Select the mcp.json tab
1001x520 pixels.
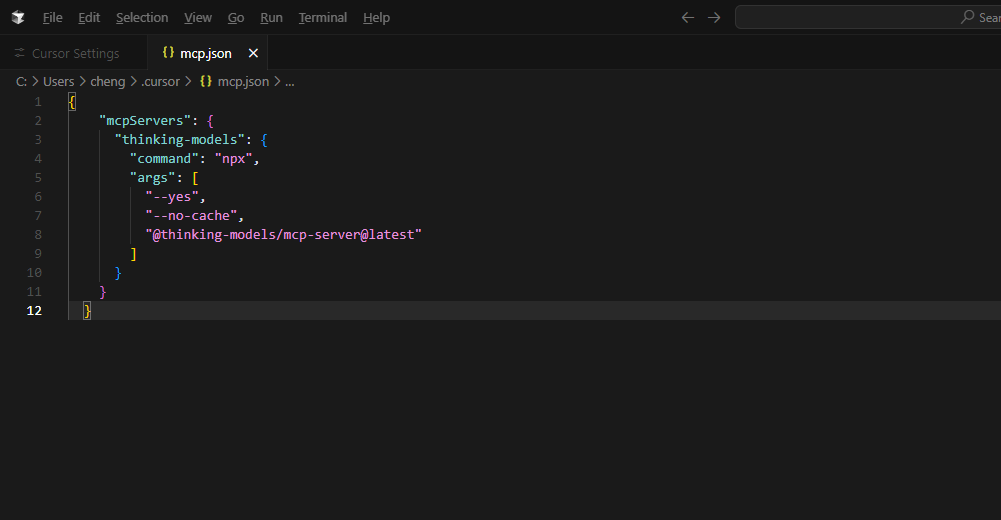click(207, 53)
